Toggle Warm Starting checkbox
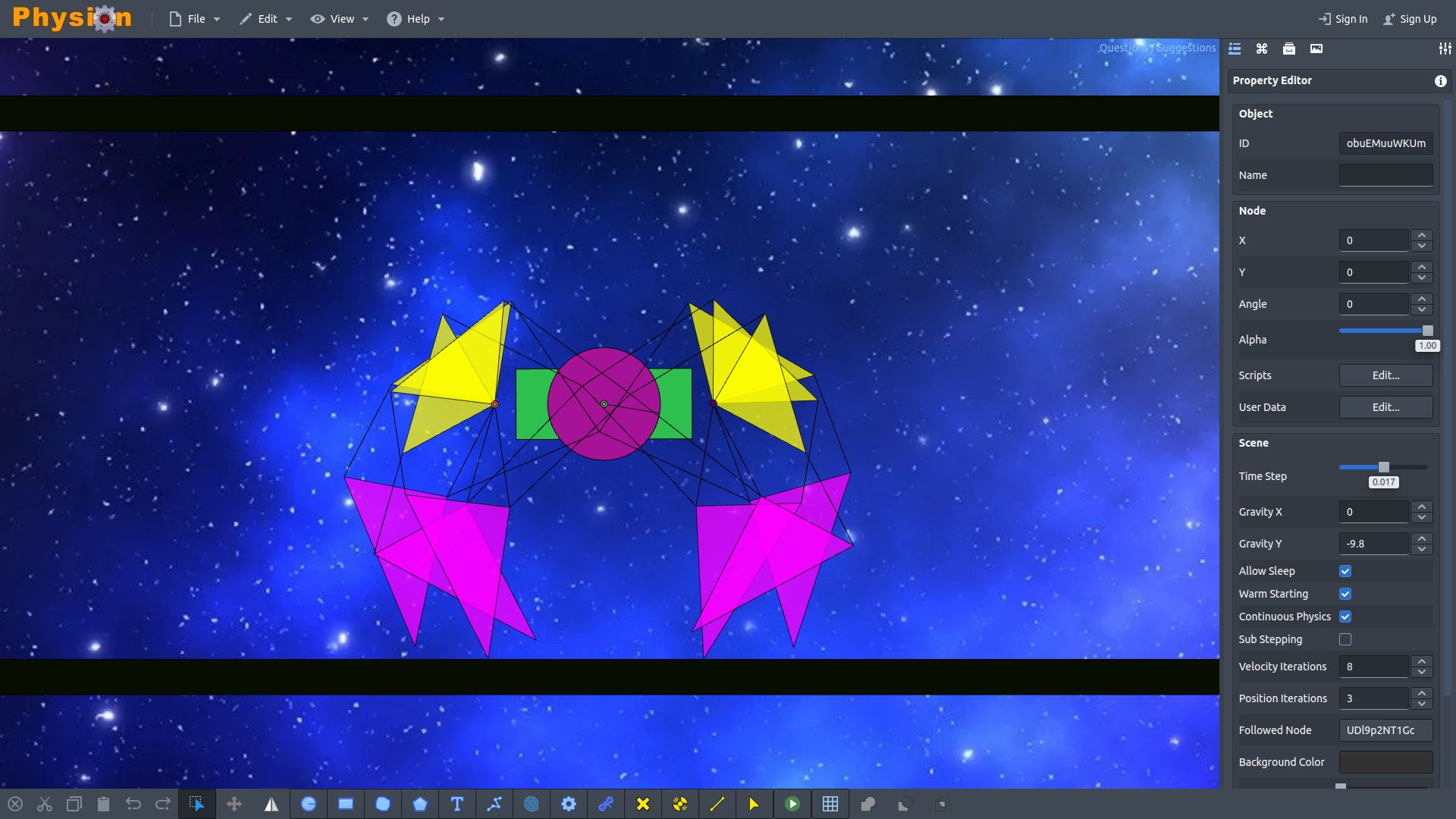The image size is (1456, 819). [1345, 593]
